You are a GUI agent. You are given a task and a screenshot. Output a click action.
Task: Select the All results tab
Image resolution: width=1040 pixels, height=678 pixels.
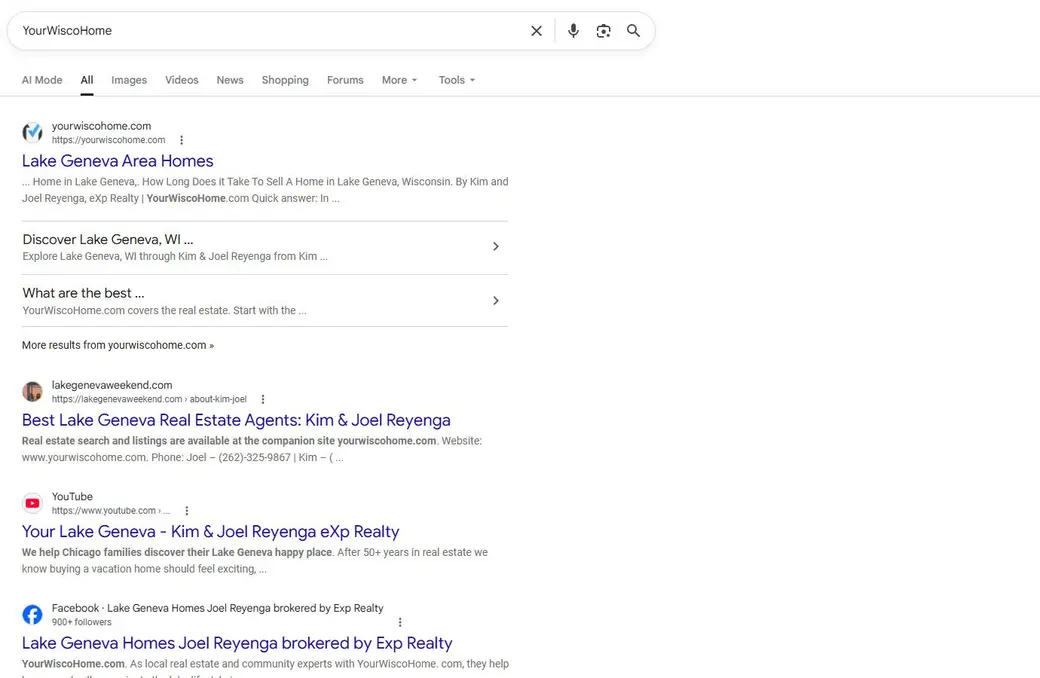point(87,80)
